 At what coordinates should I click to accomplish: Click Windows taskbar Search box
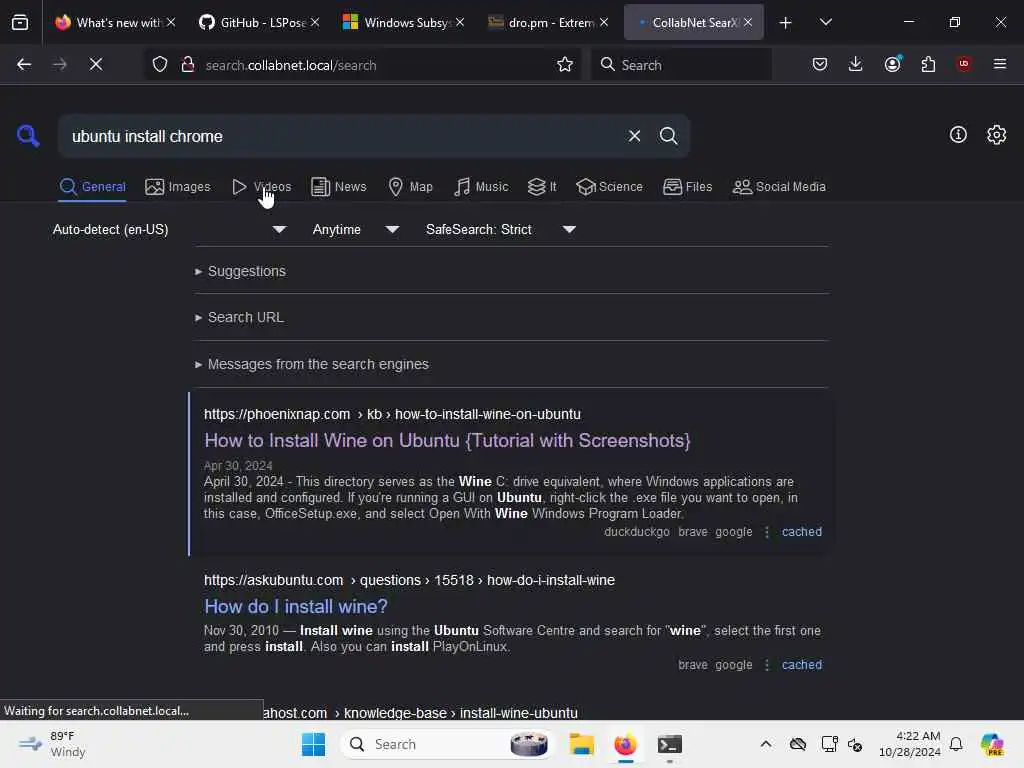pos(447,744)
